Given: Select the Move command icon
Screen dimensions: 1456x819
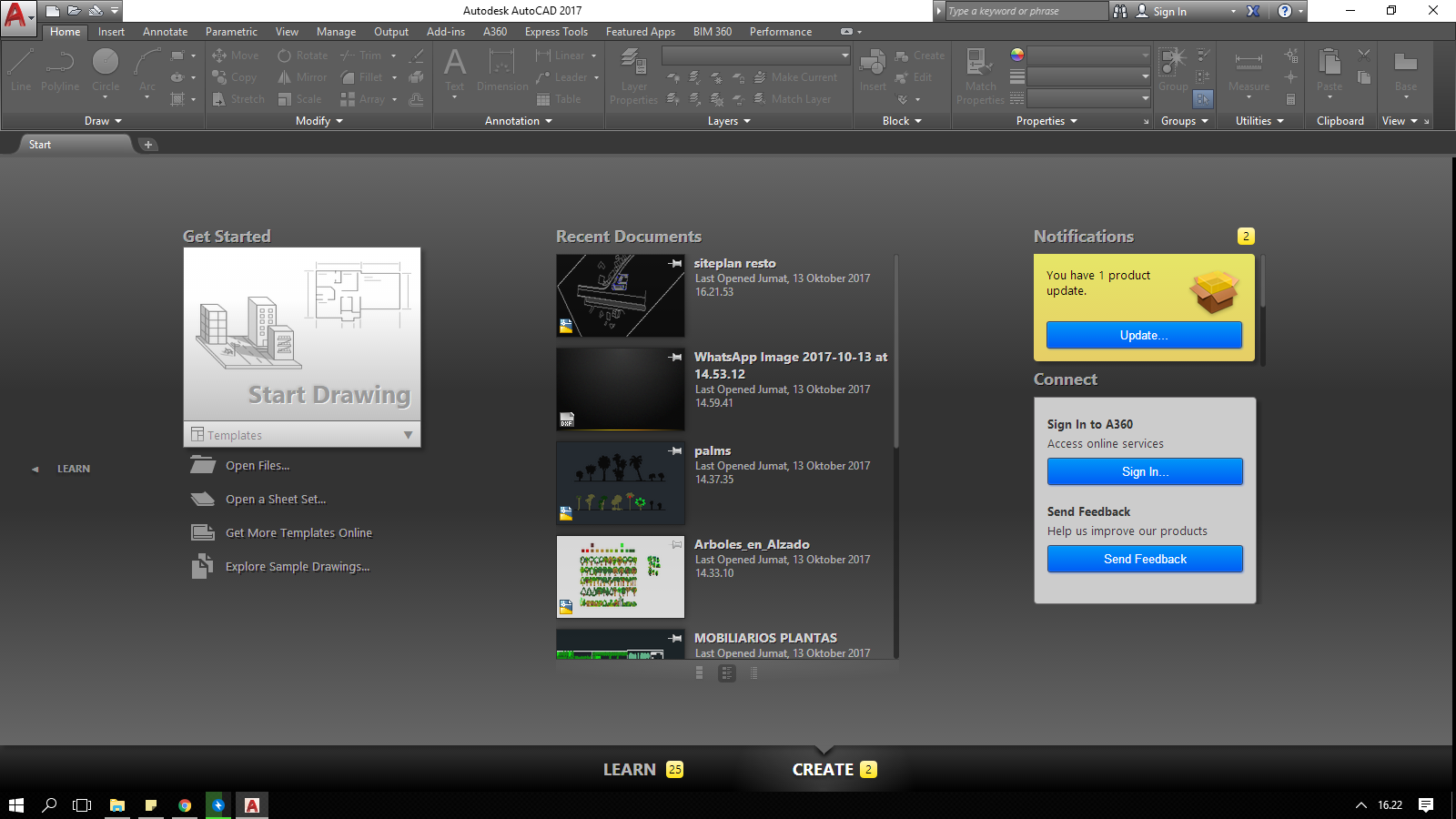Looking at the screenshot, I should pyautogui.click(x=219, y=55).
